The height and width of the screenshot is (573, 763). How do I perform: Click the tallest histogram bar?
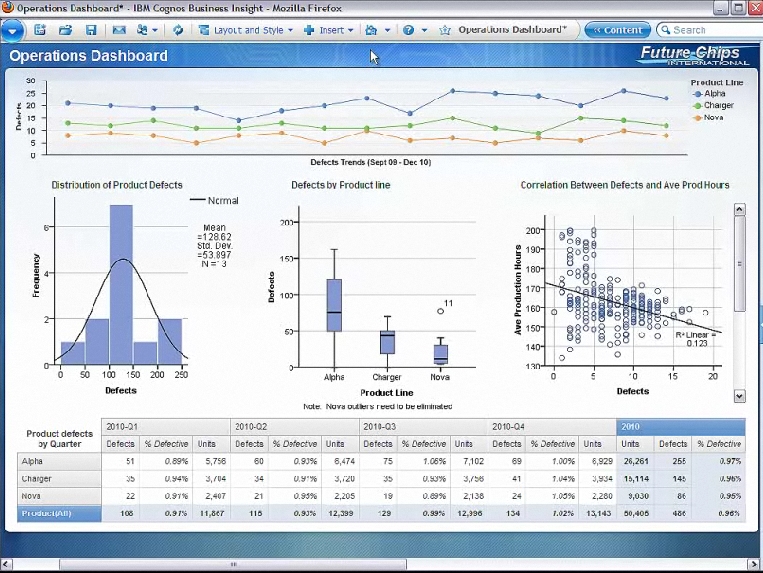(x=121, y=285)
